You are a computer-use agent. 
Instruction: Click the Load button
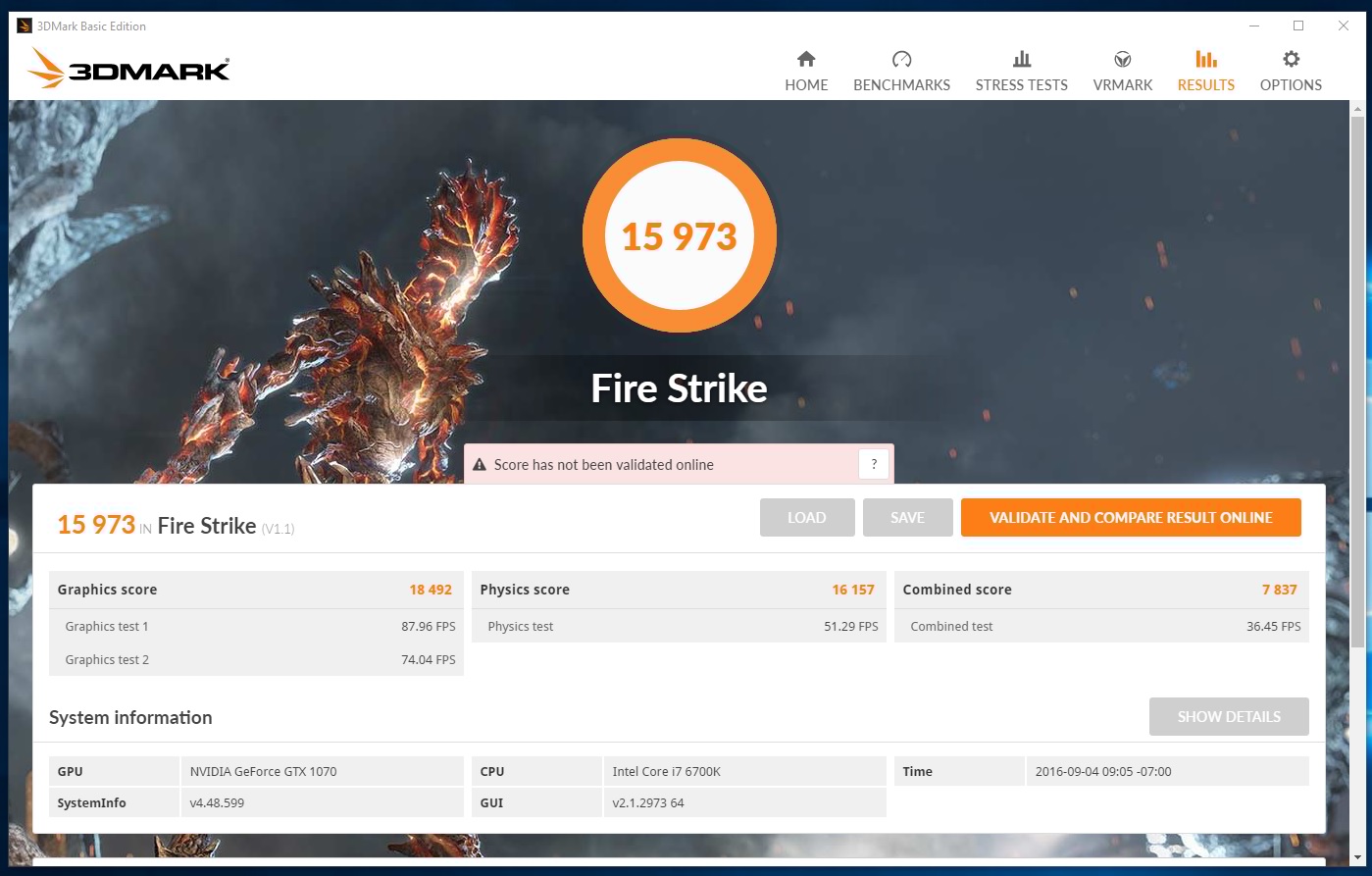807,518
